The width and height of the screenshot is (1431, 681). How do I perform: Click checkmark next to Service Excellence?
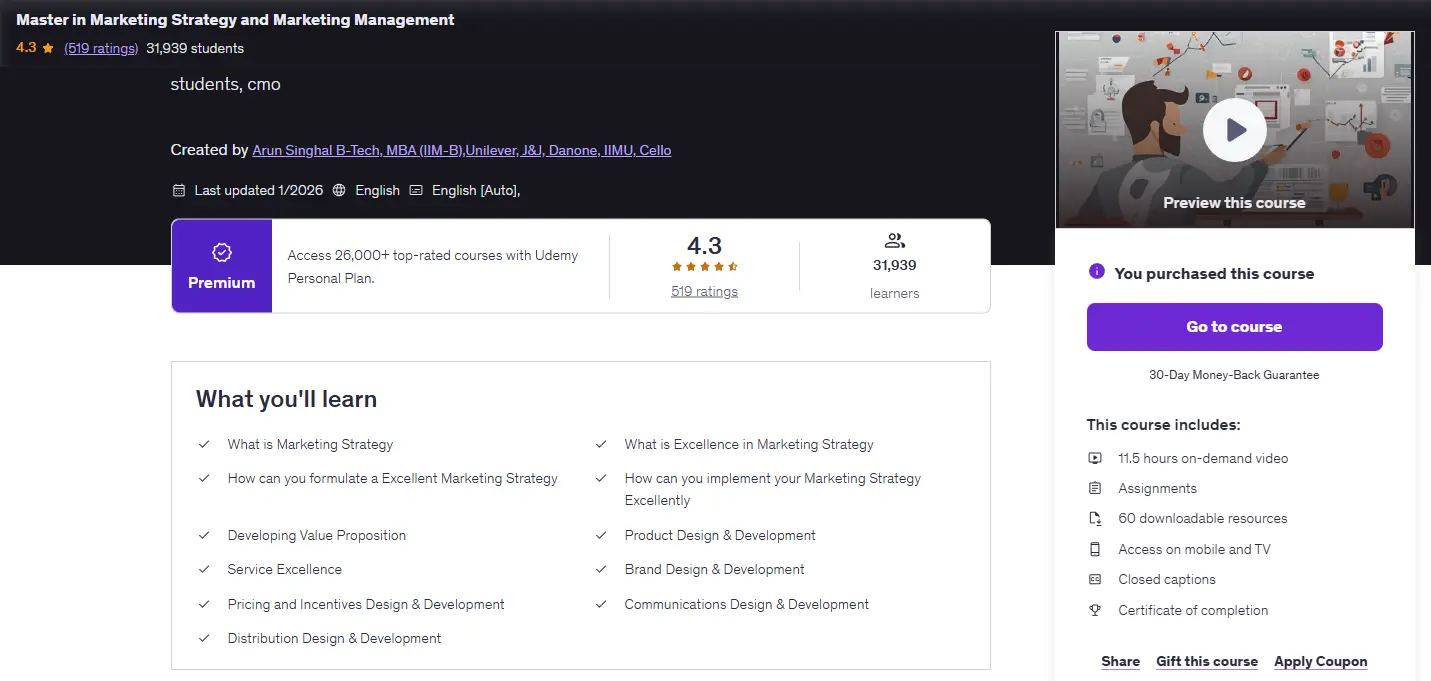click(204, 569)
